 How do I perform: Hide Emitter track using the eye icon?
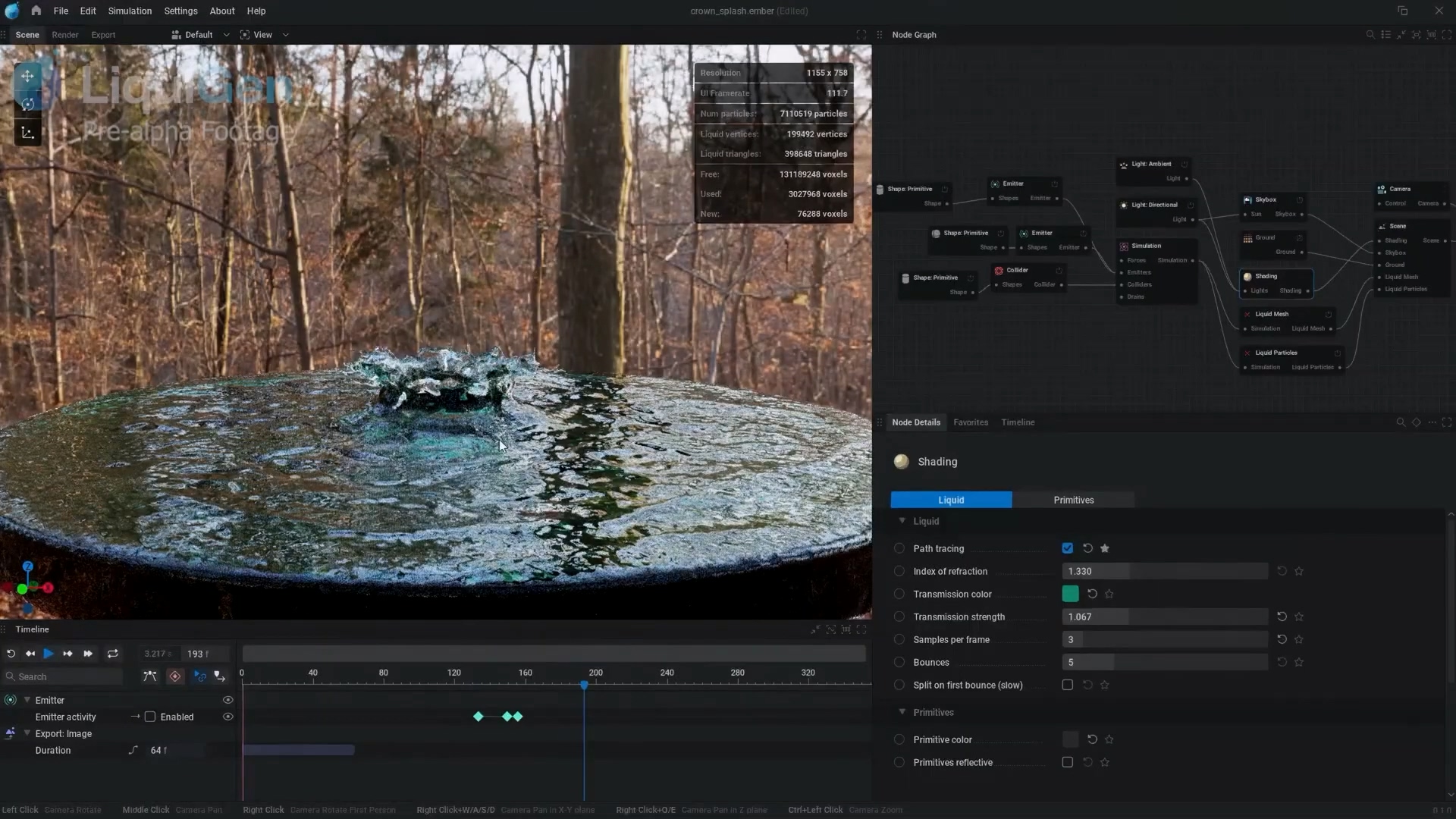coord(227,700)
